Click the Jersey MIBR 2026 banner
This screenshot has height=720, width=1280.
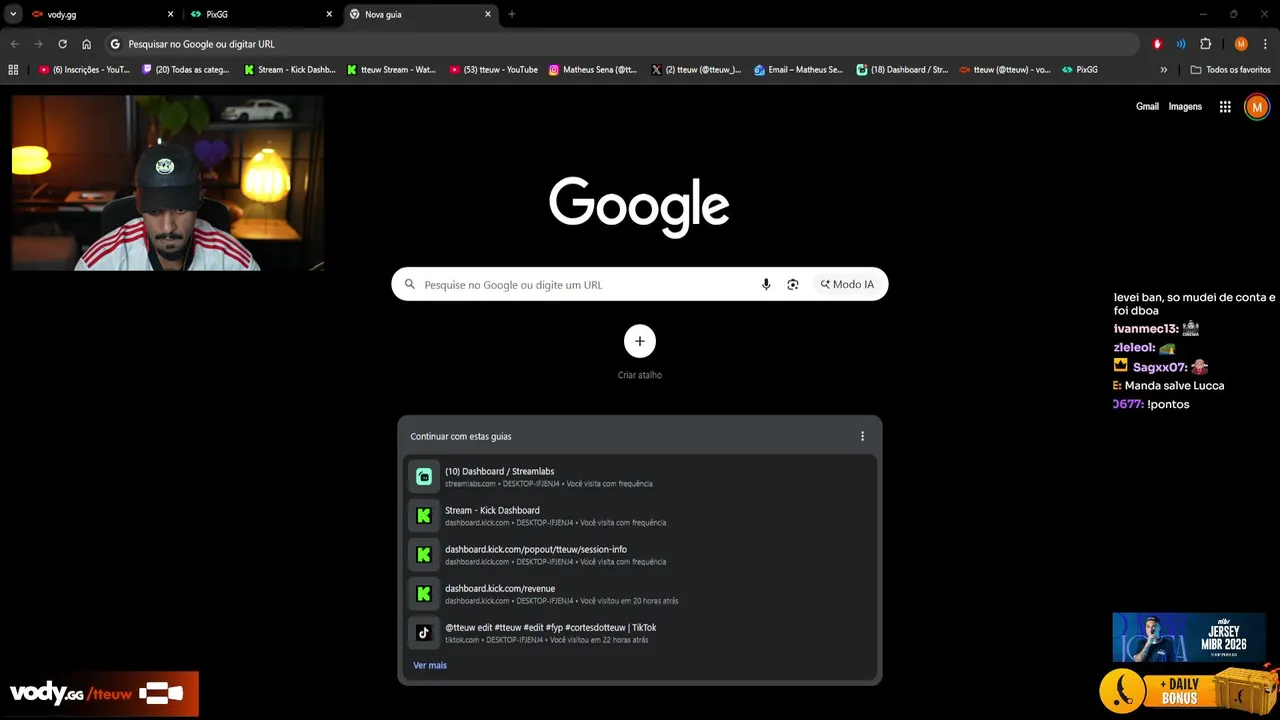(x=1189, y=638)
